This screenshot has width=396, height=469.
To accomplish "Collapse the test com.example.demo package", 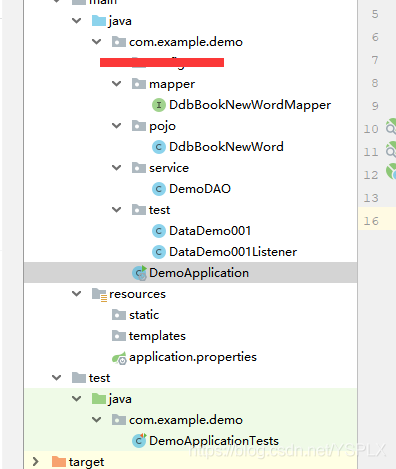I will point(97,420).
